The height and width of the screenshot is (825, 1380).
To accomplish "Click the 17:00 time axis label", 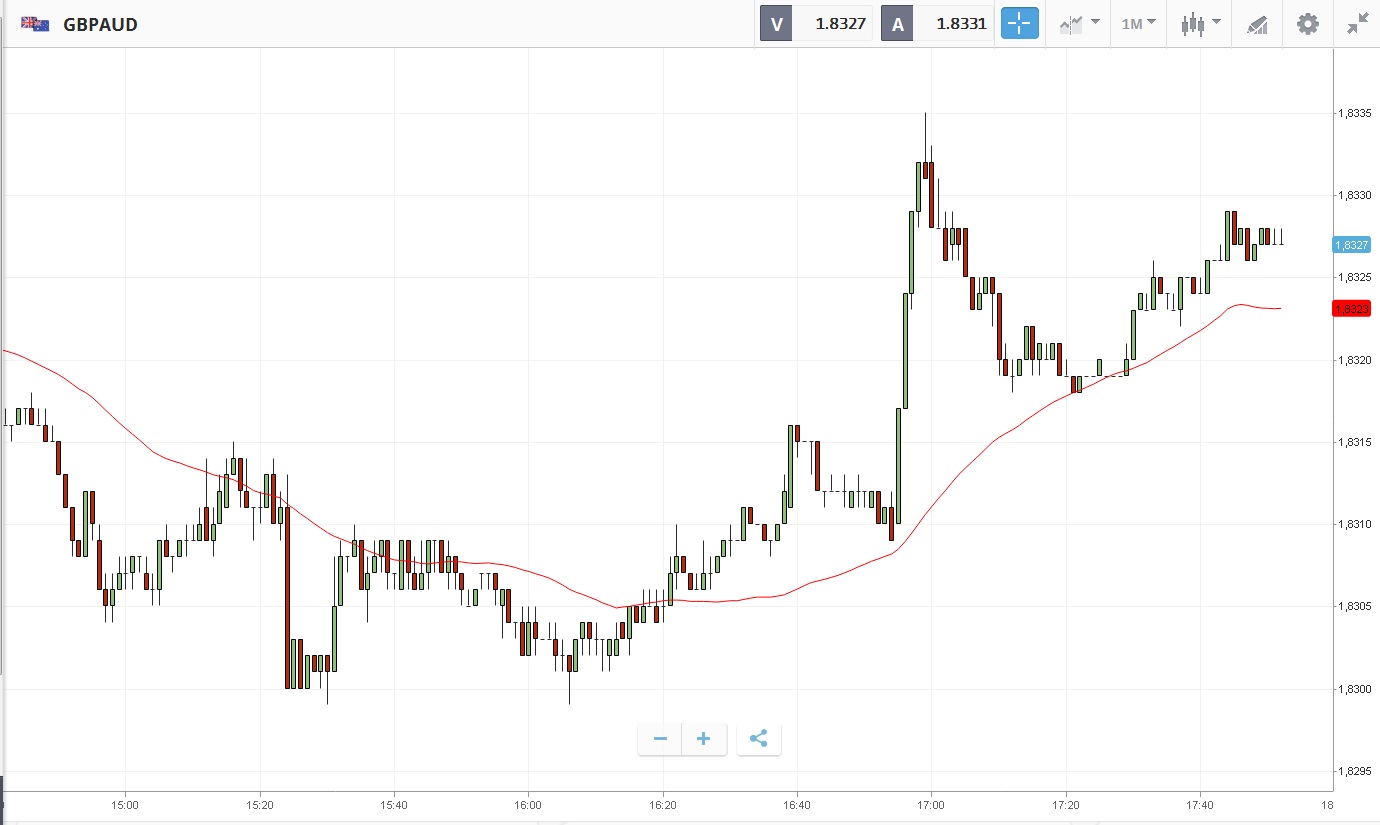I will pos(931,805).
